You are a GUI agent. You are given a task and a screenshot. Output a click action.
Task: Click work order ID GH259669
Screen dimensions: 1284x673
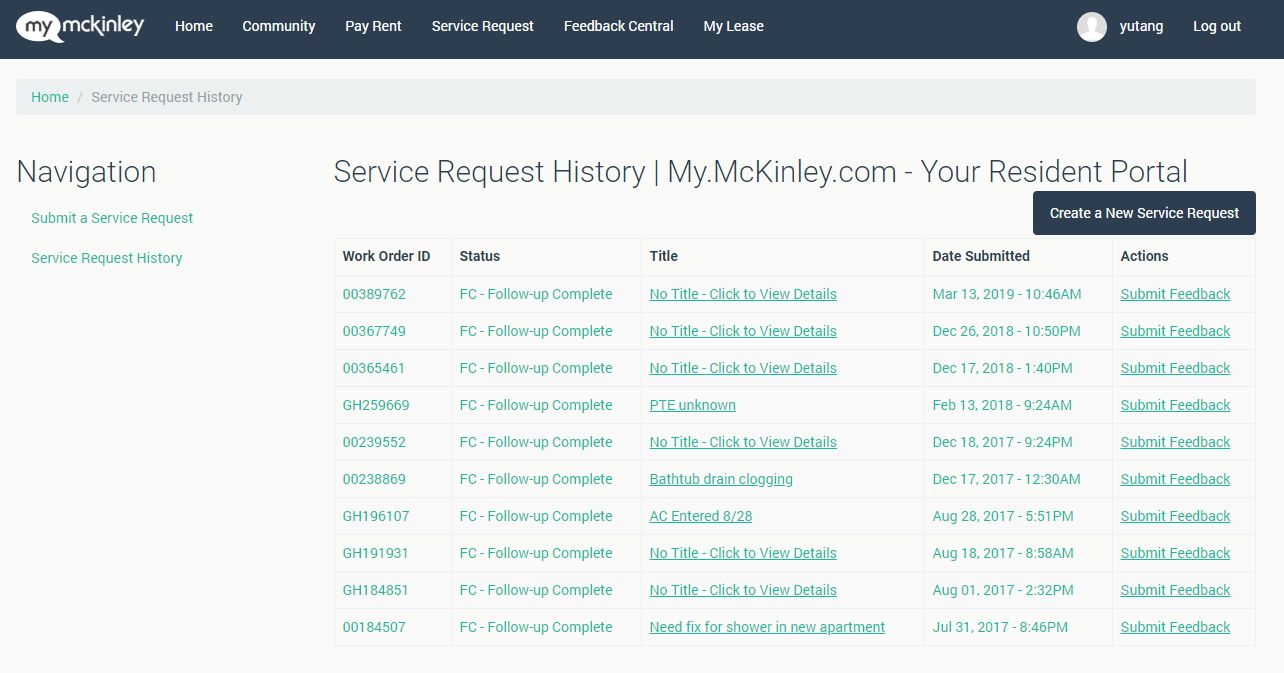coord(376,405)
